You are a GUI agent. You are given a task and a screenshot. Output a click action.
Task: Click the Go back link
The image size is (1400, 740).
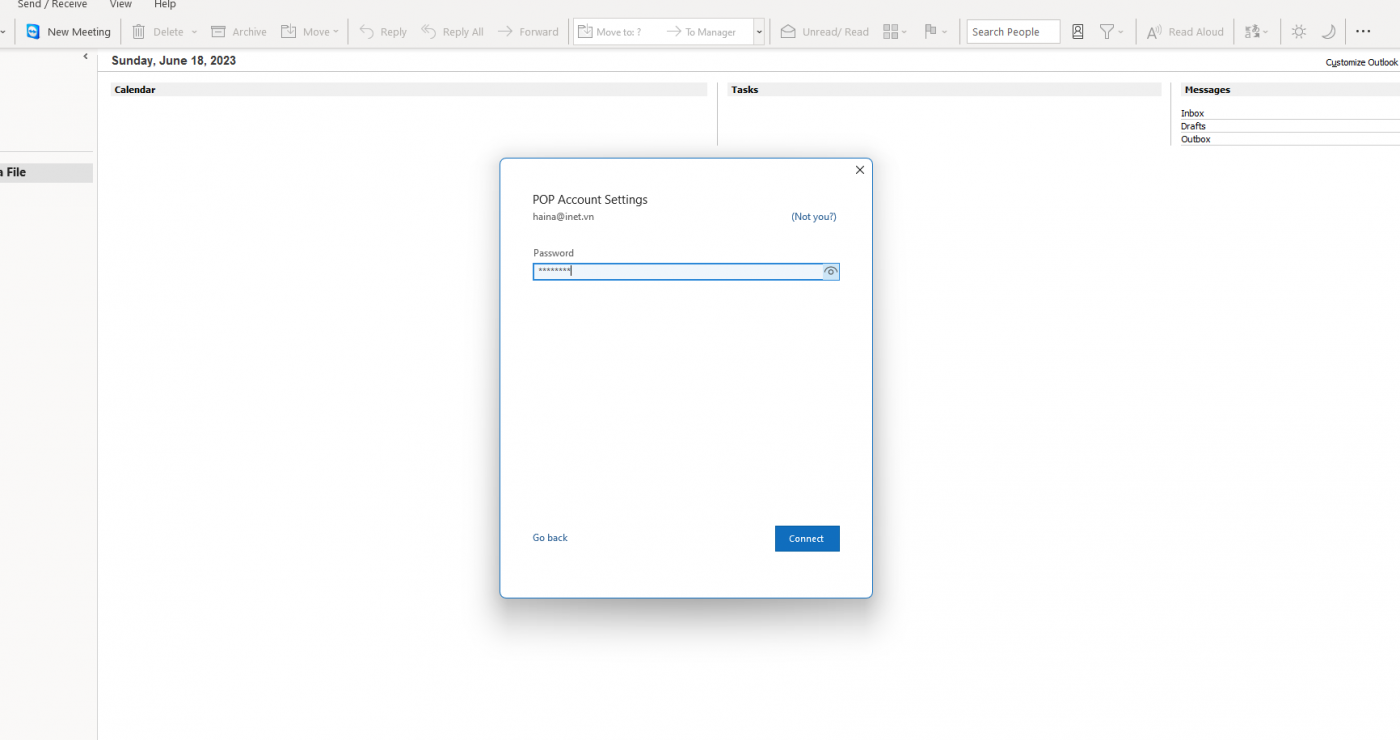click(x=549, y=538)
